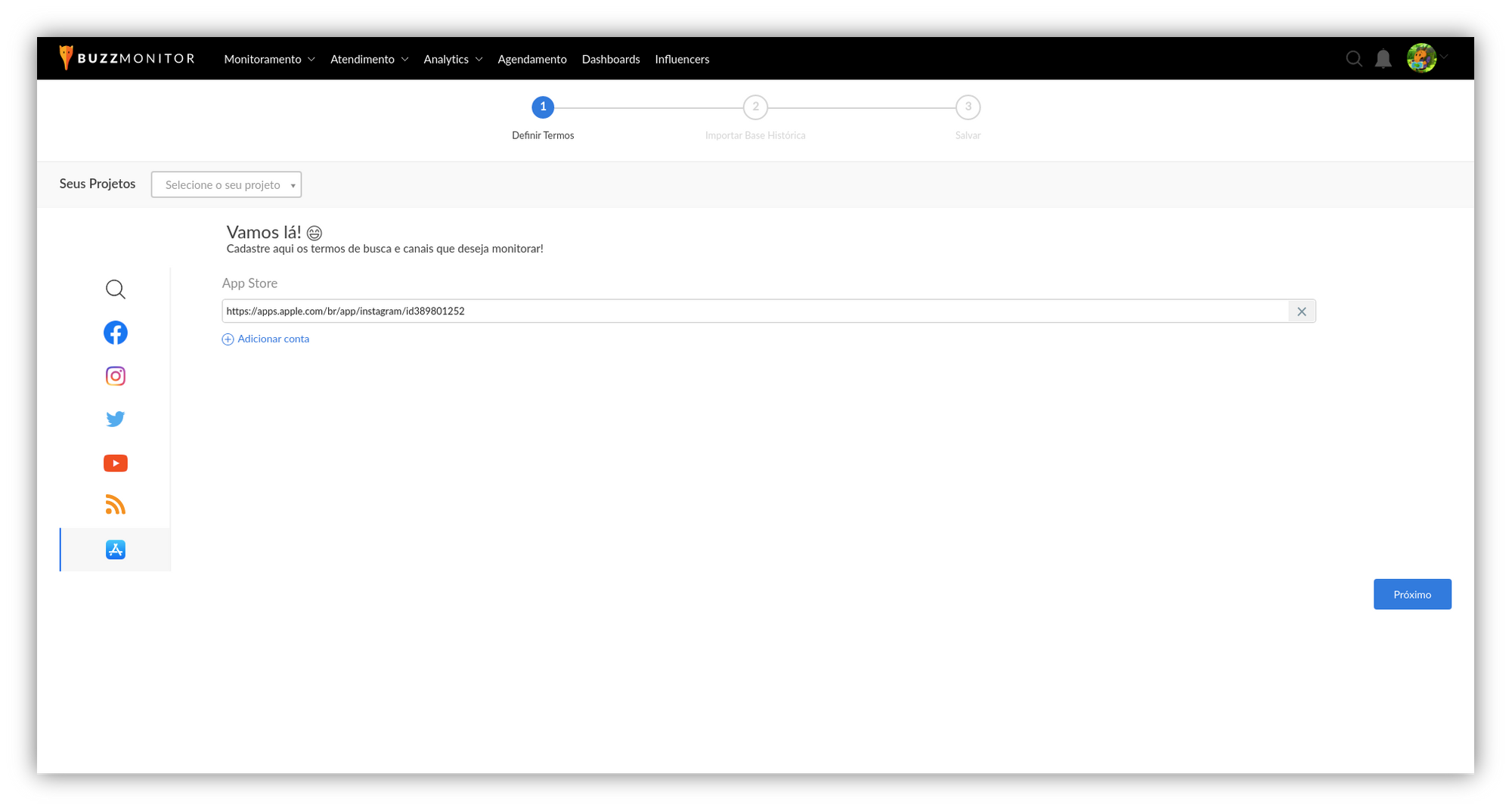The width and height of the screenshot is (1512, 811).
Task: Go to Agendamento page
Action: point(531,59)
